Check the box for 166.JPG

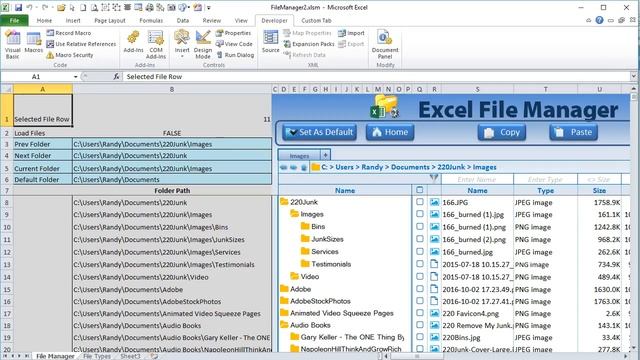420,202
